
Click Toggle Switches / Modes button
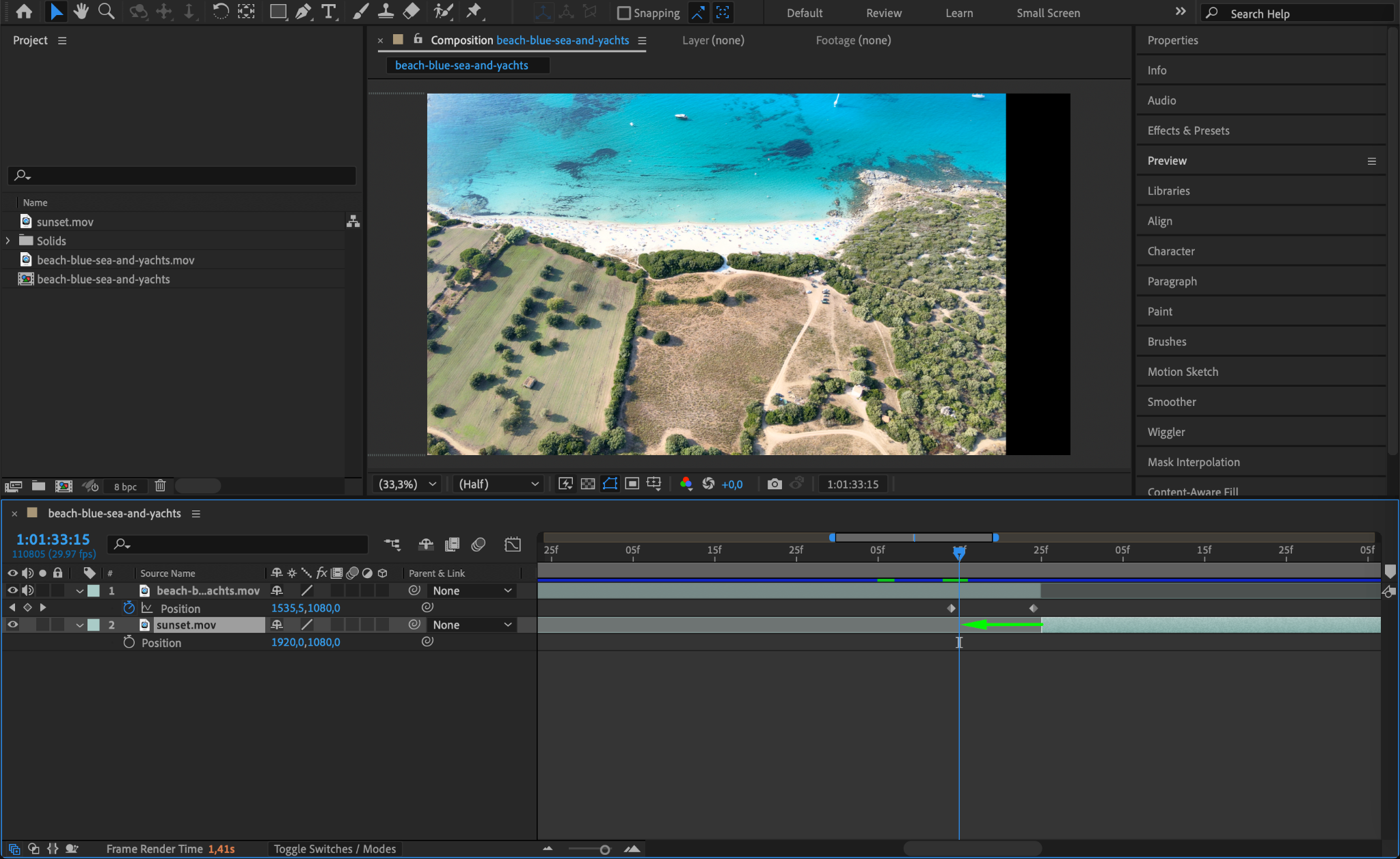335,849
